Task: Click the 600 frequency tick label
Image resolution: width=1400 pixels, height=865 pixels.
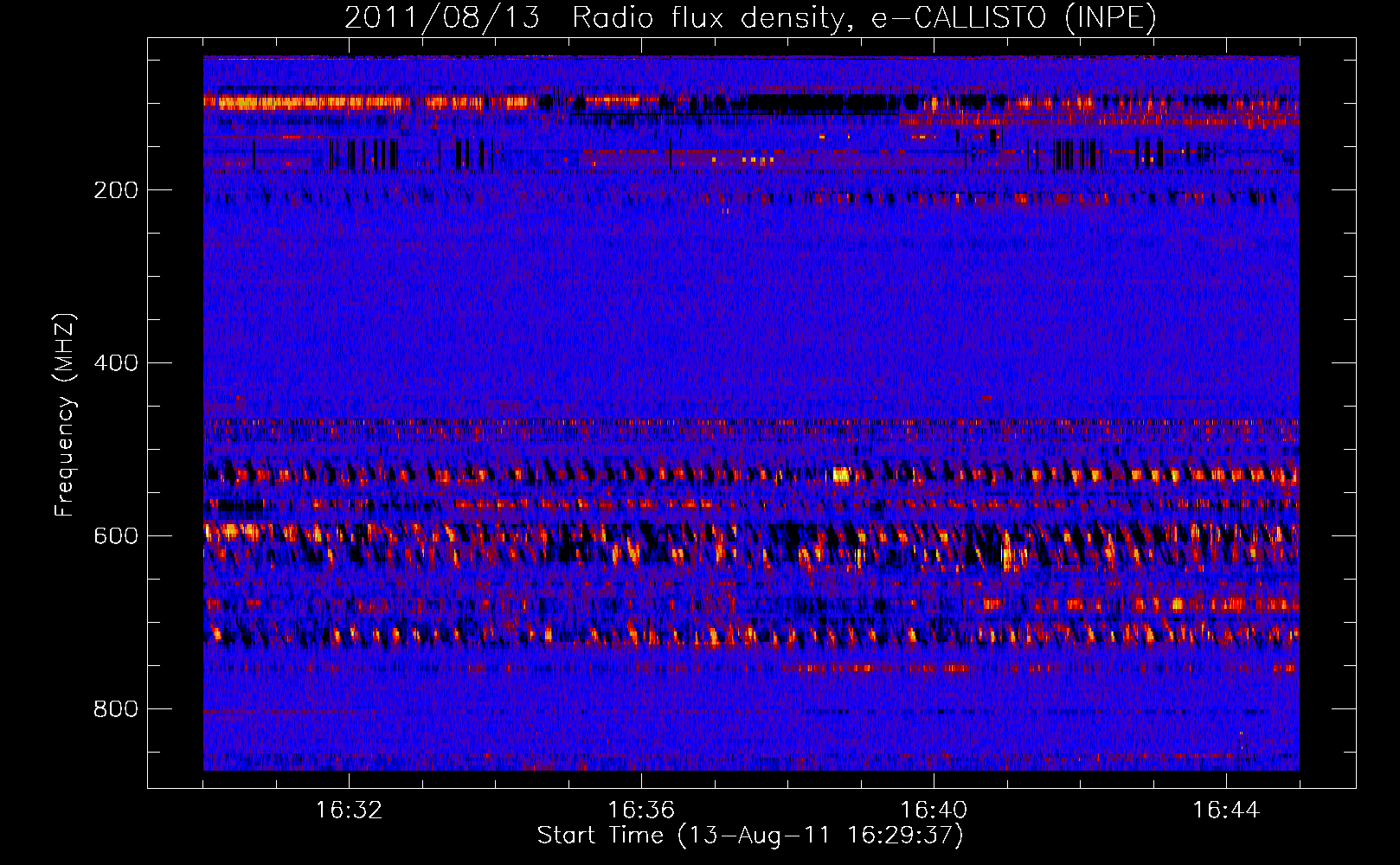Action: [116, 536]
